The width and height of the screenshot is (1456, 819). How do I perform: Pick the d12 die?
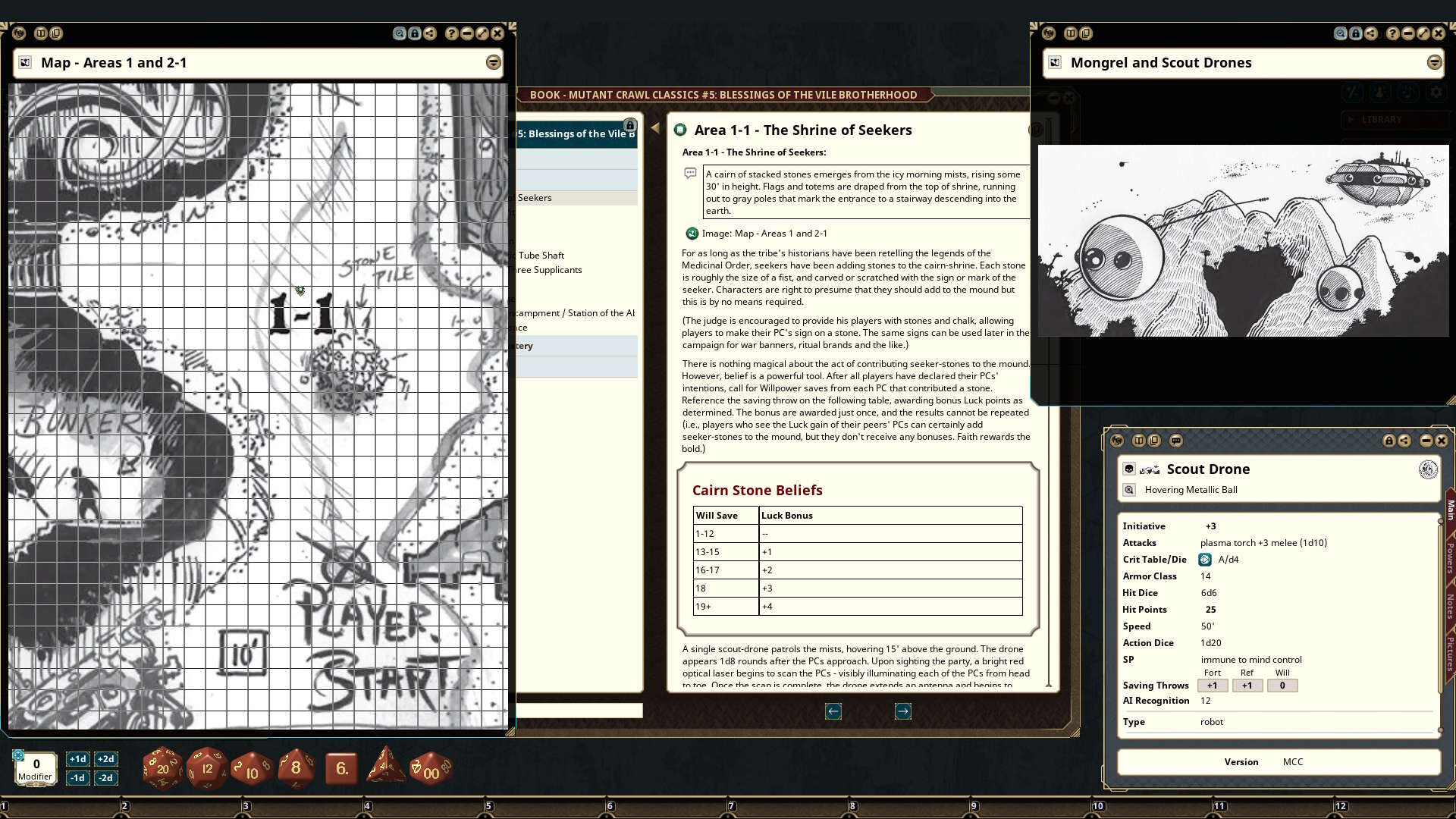pos(207,768)
